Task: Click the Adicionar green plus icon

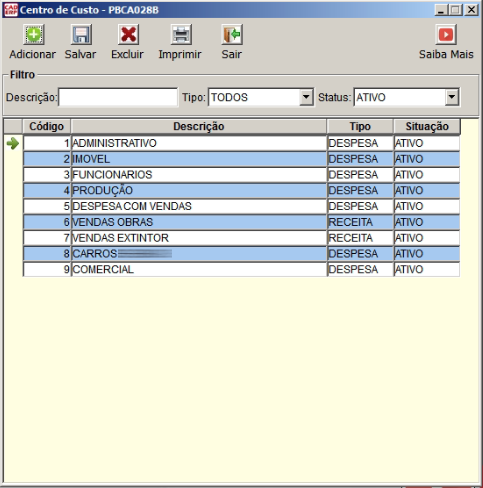Action: [x=33, y=34]
